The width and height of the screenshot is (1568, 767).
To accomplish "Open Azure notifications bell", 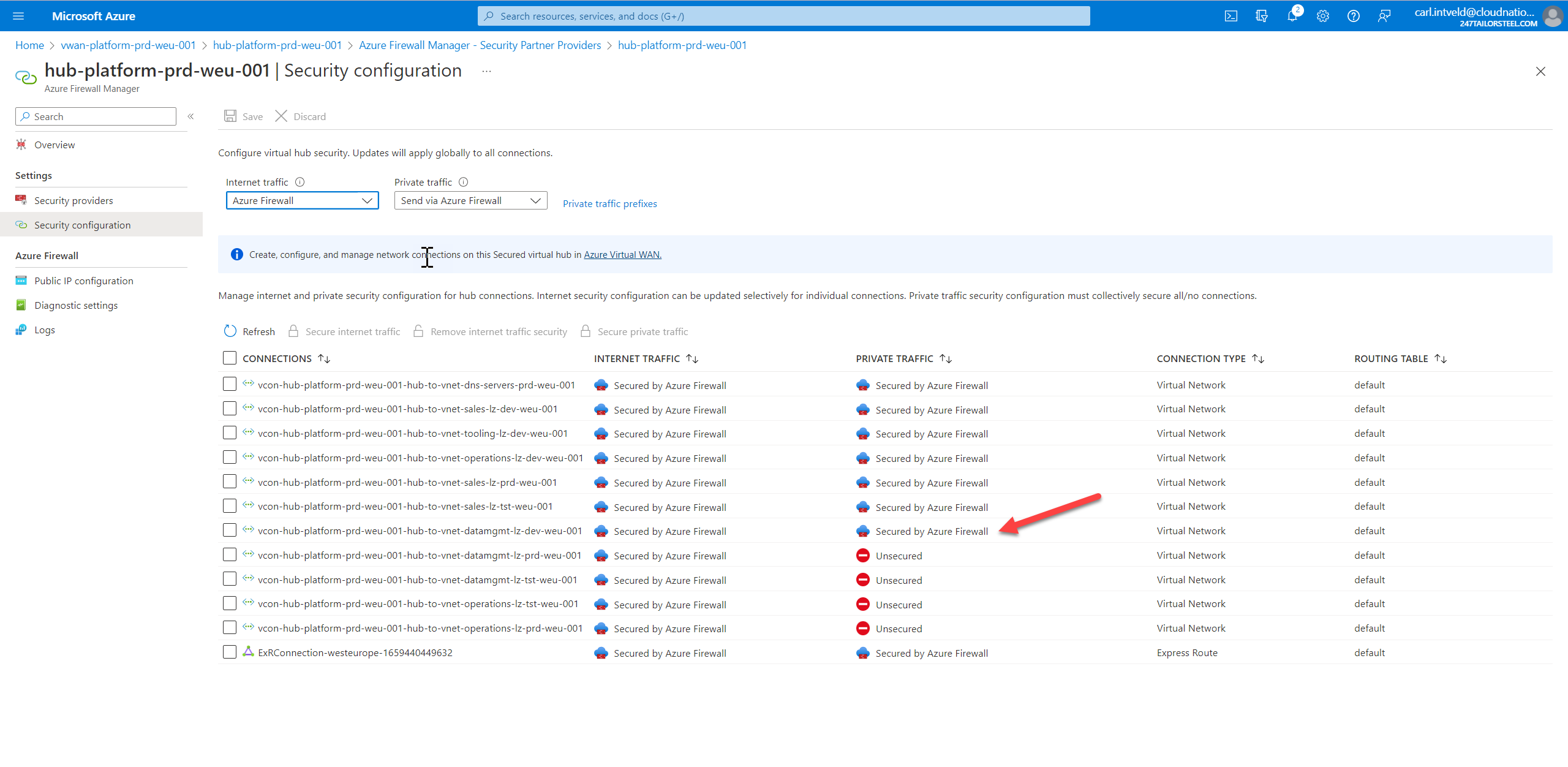I will tap(1292, 16).
